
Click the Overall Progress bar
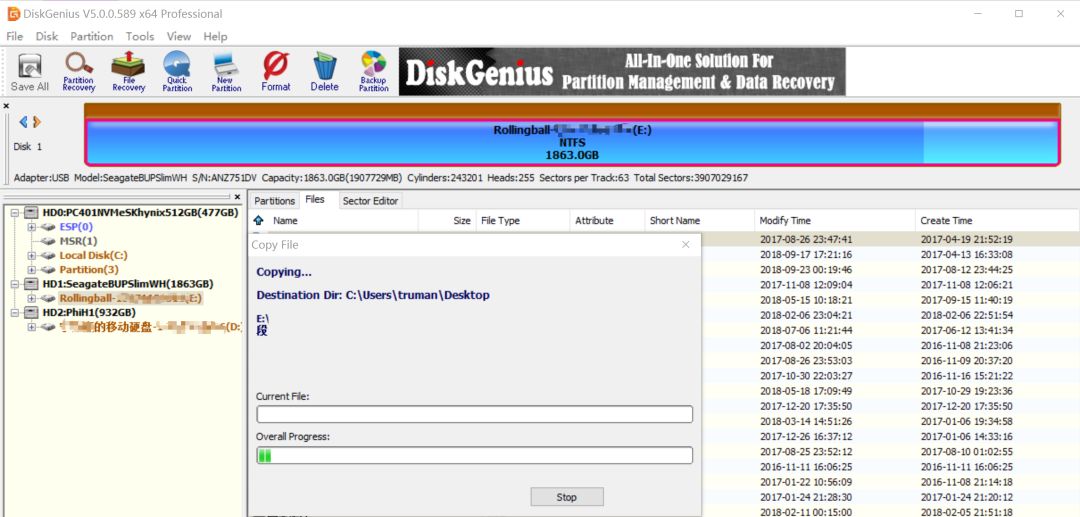tap(474, 455)
